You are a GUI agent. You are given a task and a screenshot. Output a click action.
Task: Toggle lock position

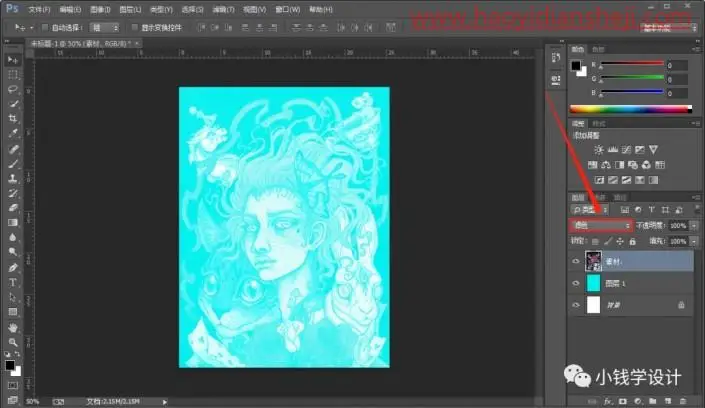click(620, 242)
